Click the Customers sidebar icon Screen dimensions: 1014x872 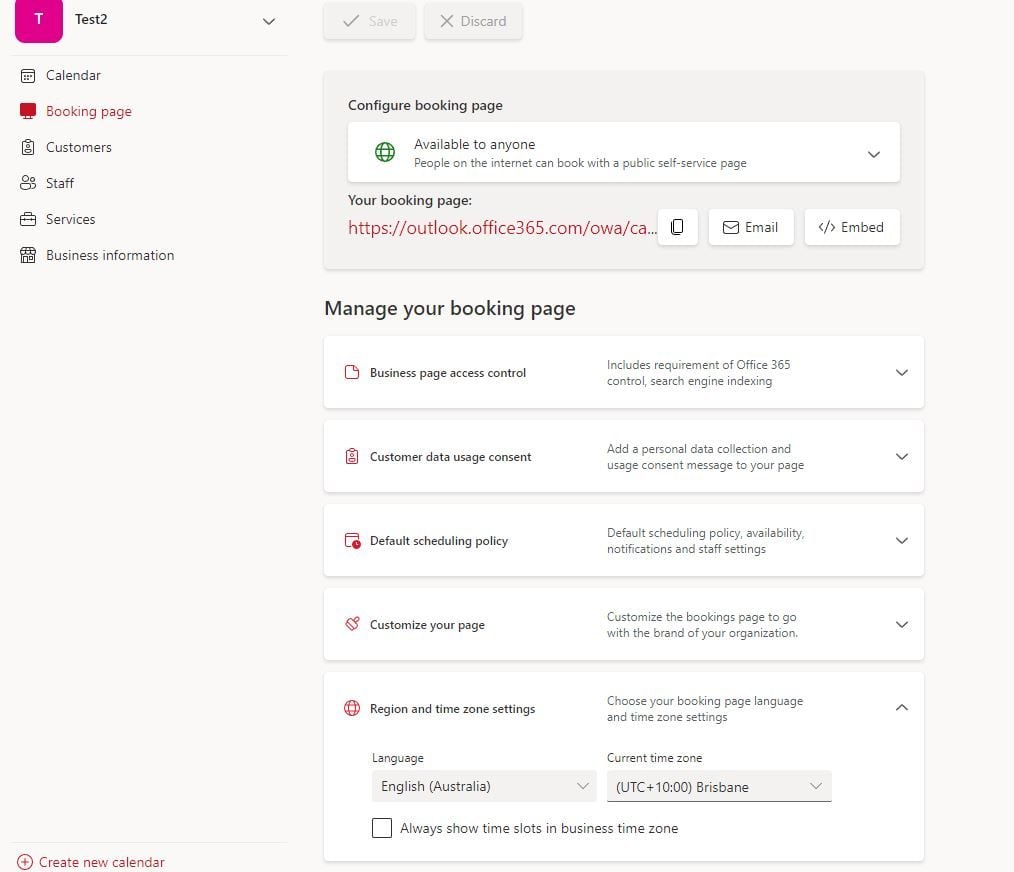(28, 147)
